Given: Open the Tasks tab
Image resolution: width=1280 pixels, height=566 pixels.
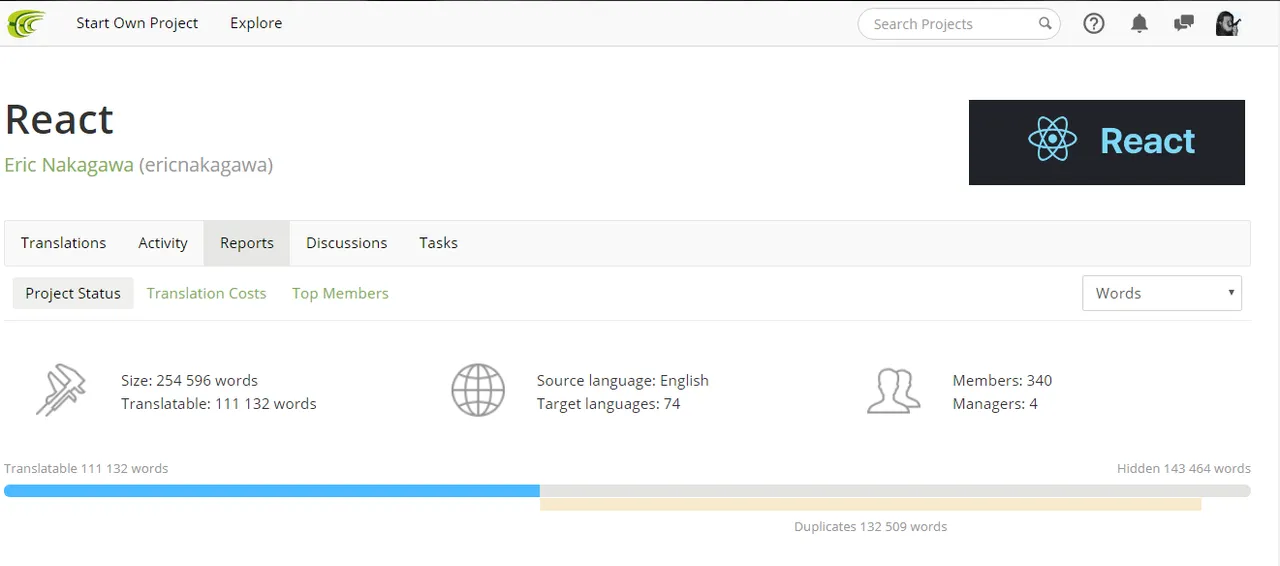Looking at the screenshot, I should click(x=438, y=243).
